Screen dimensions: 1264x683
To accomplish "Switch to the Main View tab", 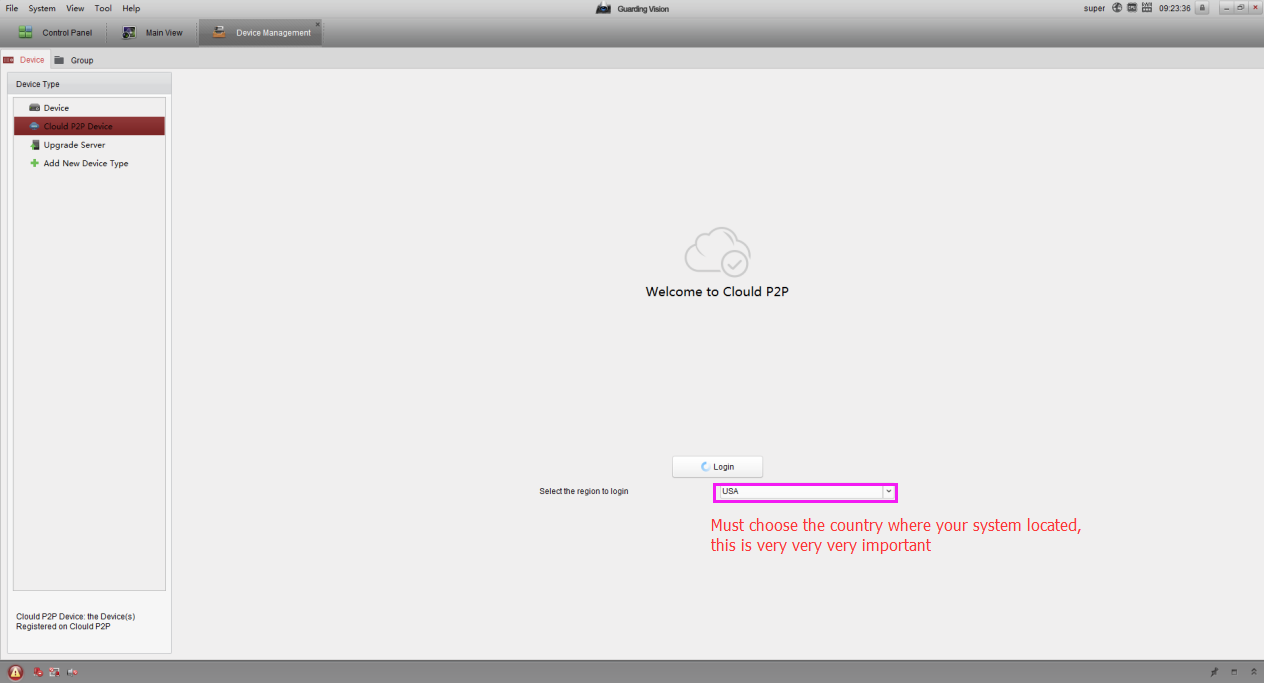I will pyautogui.click(x=152, y=32).
